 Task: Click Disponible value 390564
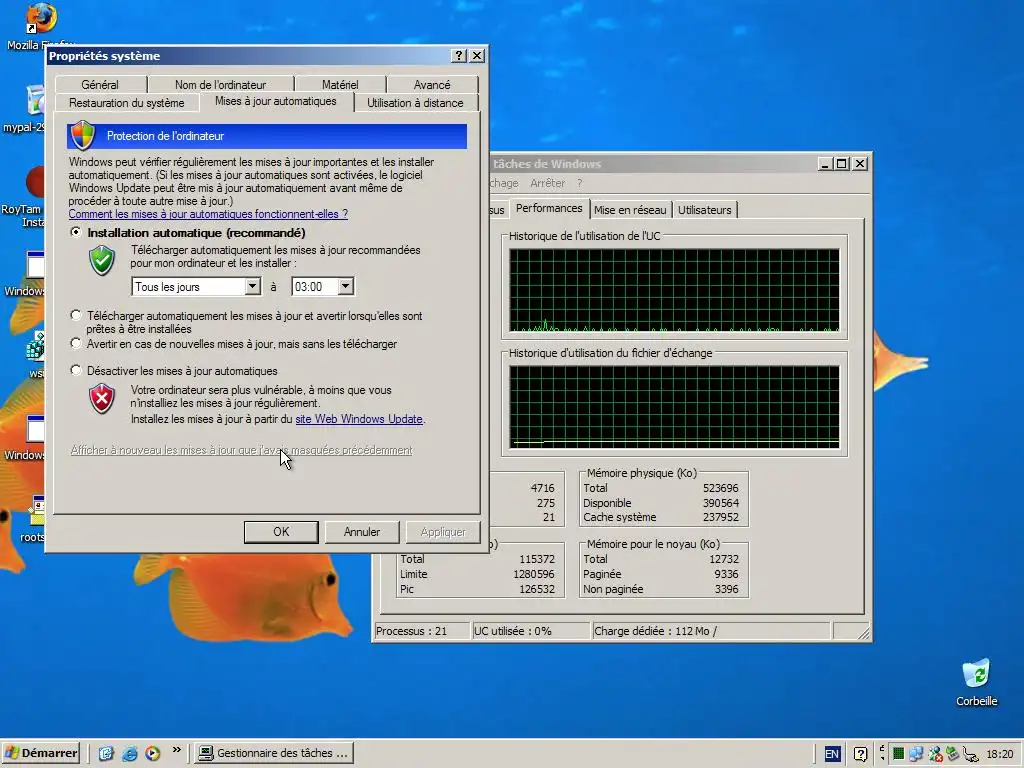(720, 503)
